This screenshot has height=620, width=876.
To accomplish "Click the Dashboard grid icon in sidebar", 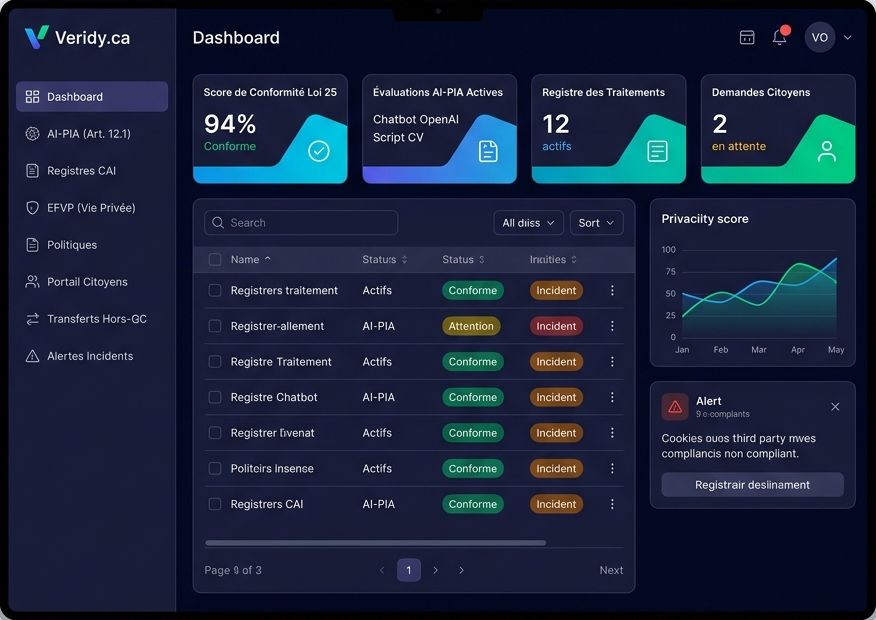I will (x=32, y=97).
